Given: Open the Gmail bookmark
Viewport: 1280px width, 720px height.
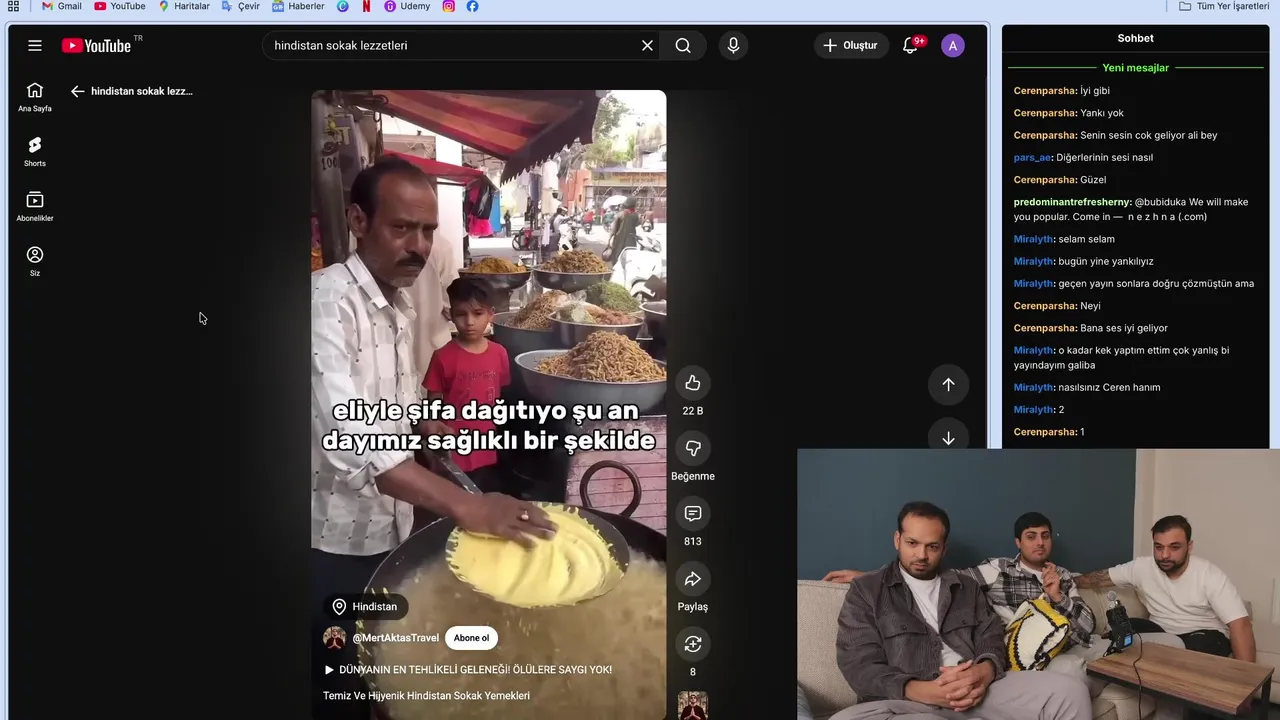Looking at the screenshot, I should coord(61,6).
